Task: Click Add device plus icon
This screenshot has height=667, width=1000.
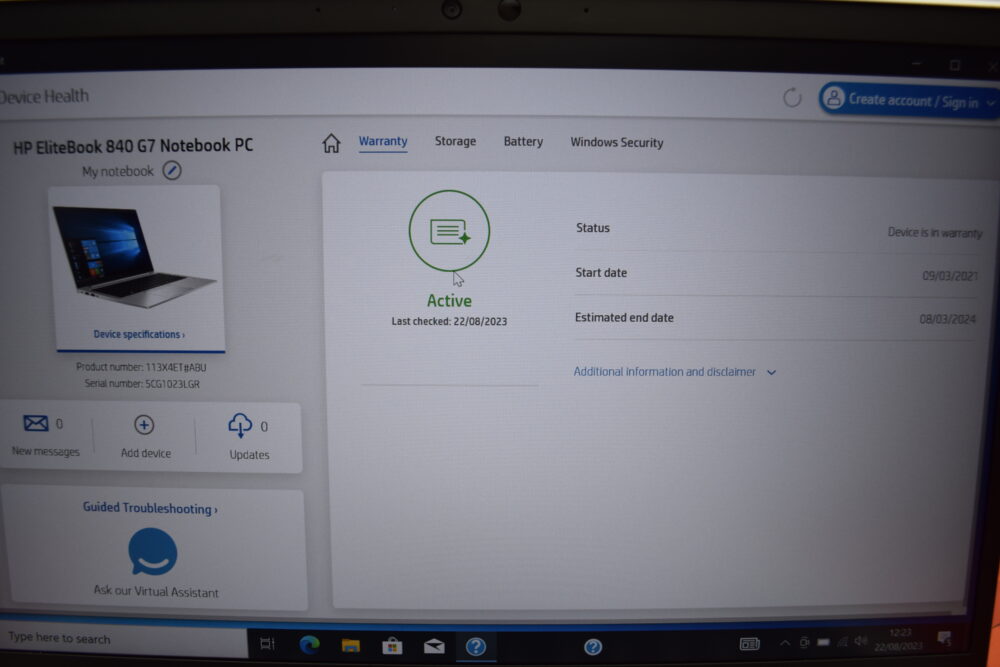Action: coord(144,425)
